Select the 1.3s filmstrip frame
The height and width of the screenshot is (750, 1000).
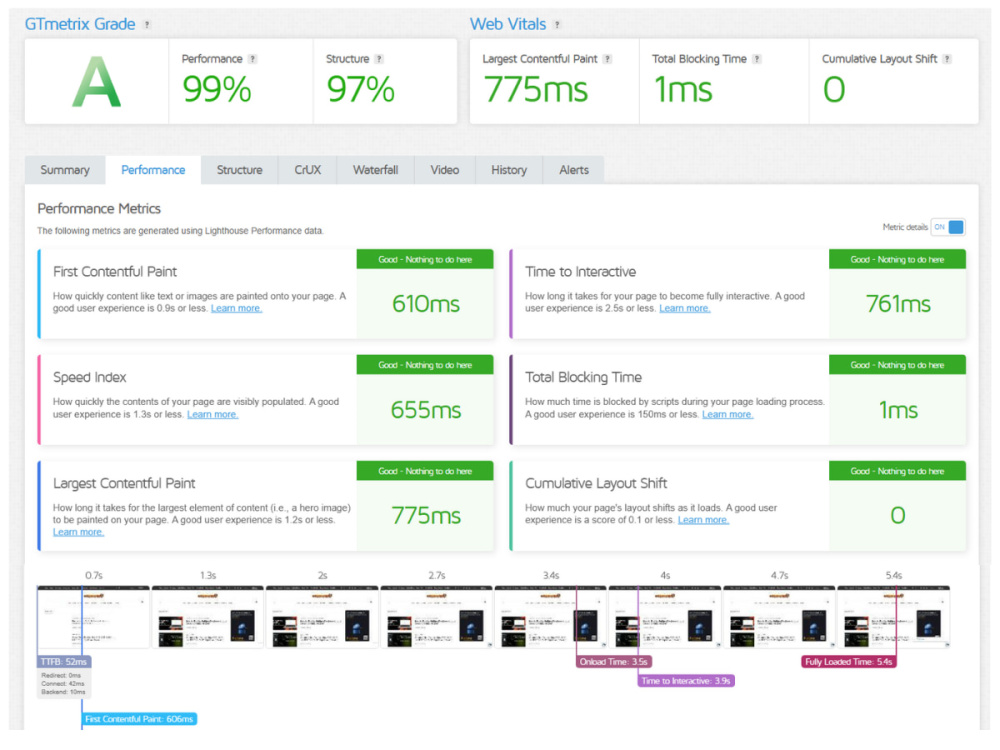(208, 617)
